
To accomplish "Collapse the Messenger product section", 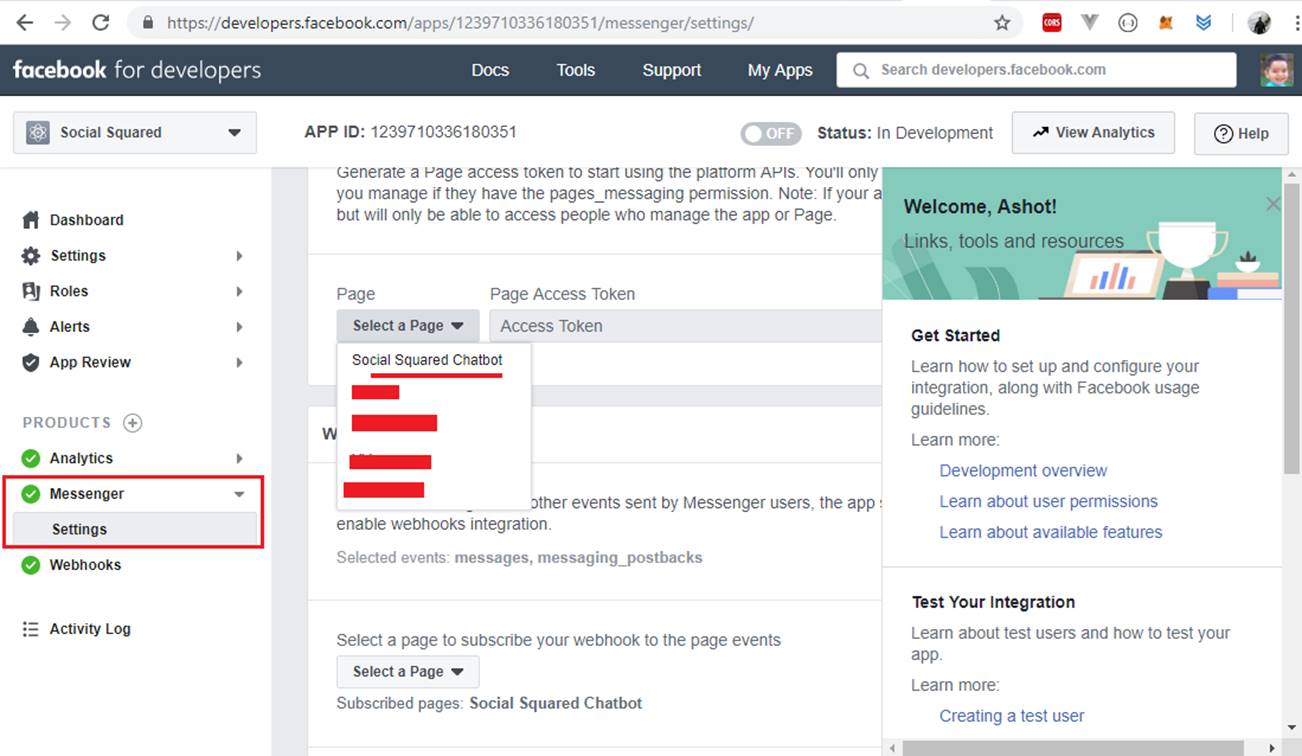I will click(239, 494).
